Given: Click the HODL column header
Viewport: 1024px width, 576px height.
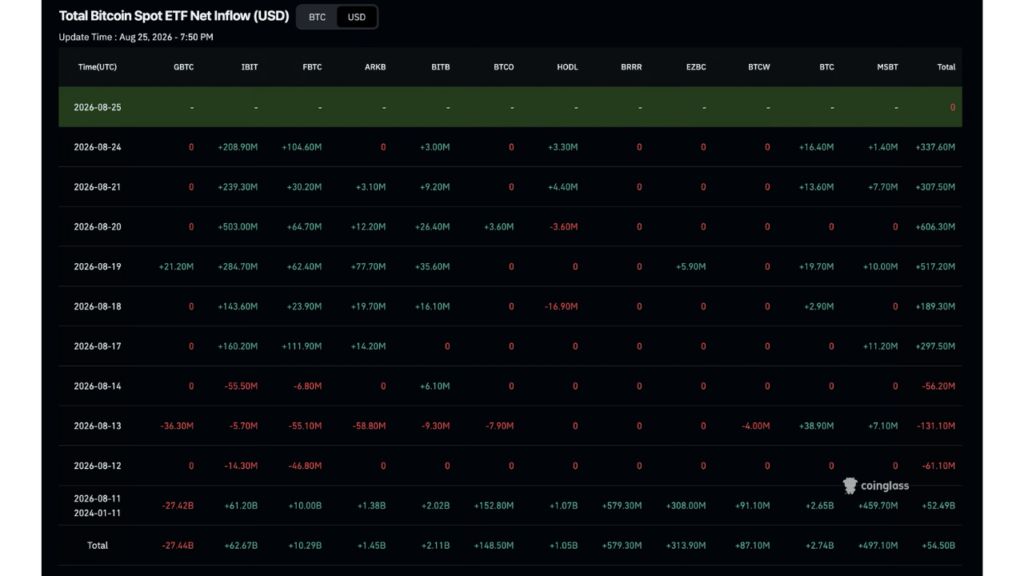Looking at the screenshot, I should pos(568,67).
